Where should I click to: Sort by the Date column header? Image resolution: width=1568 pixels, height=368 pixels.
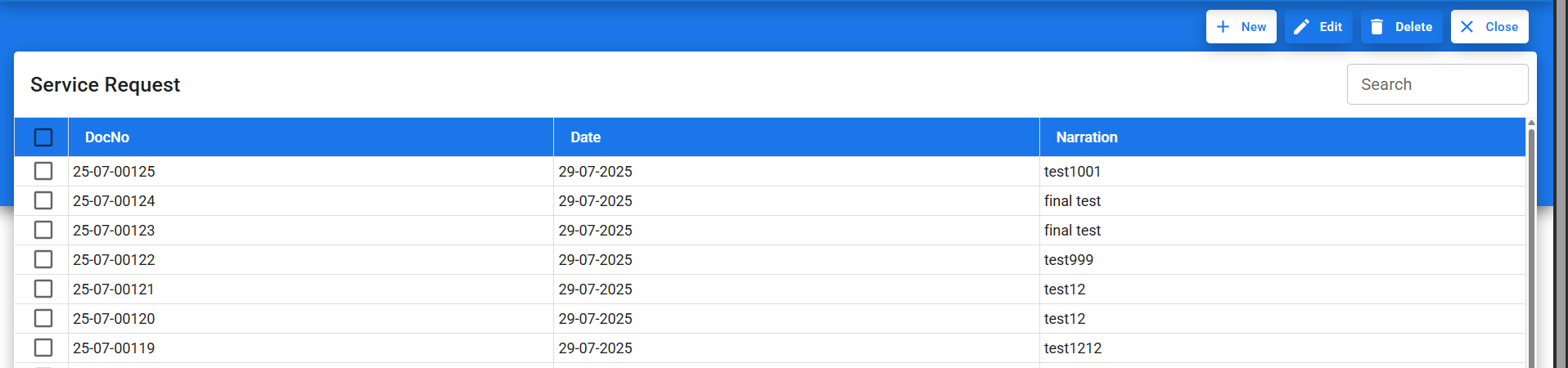click(x=586, y=137)
